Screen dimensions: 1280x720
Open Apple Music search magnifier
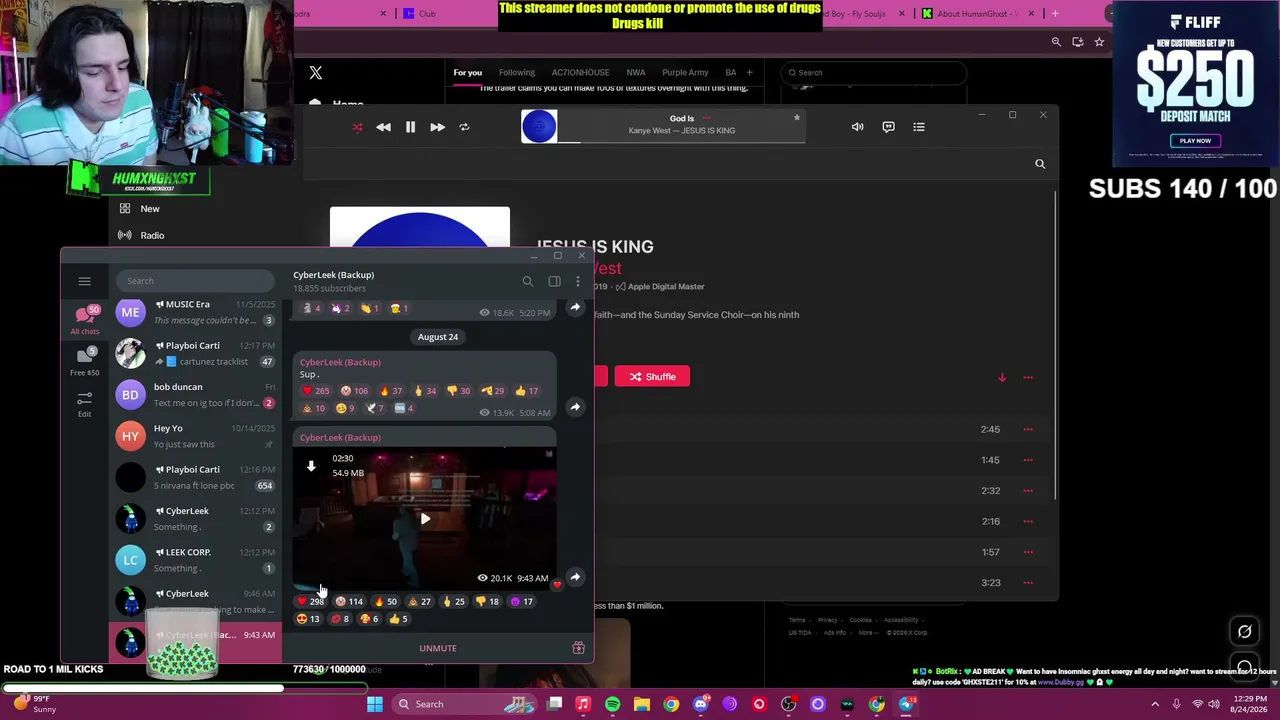[x=1040, y=164]
